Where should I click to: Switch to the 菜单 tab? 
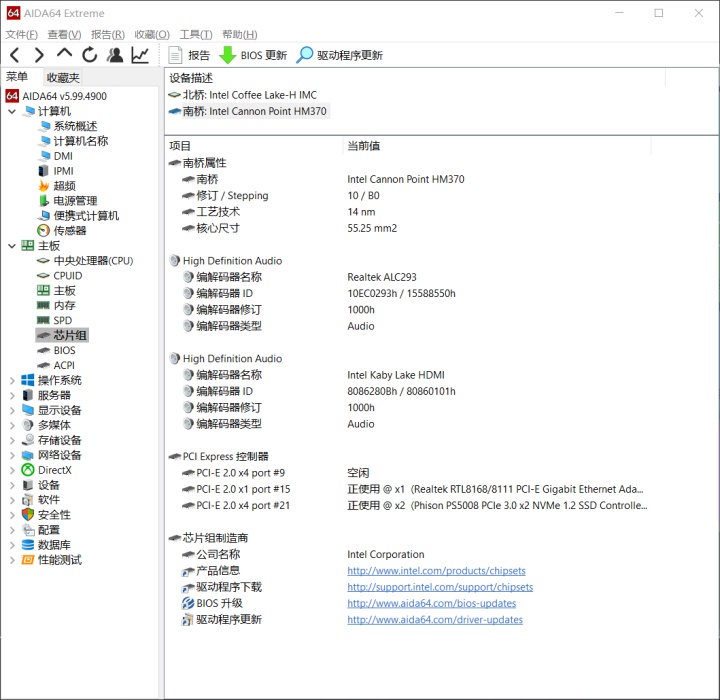tap(17, 77)
